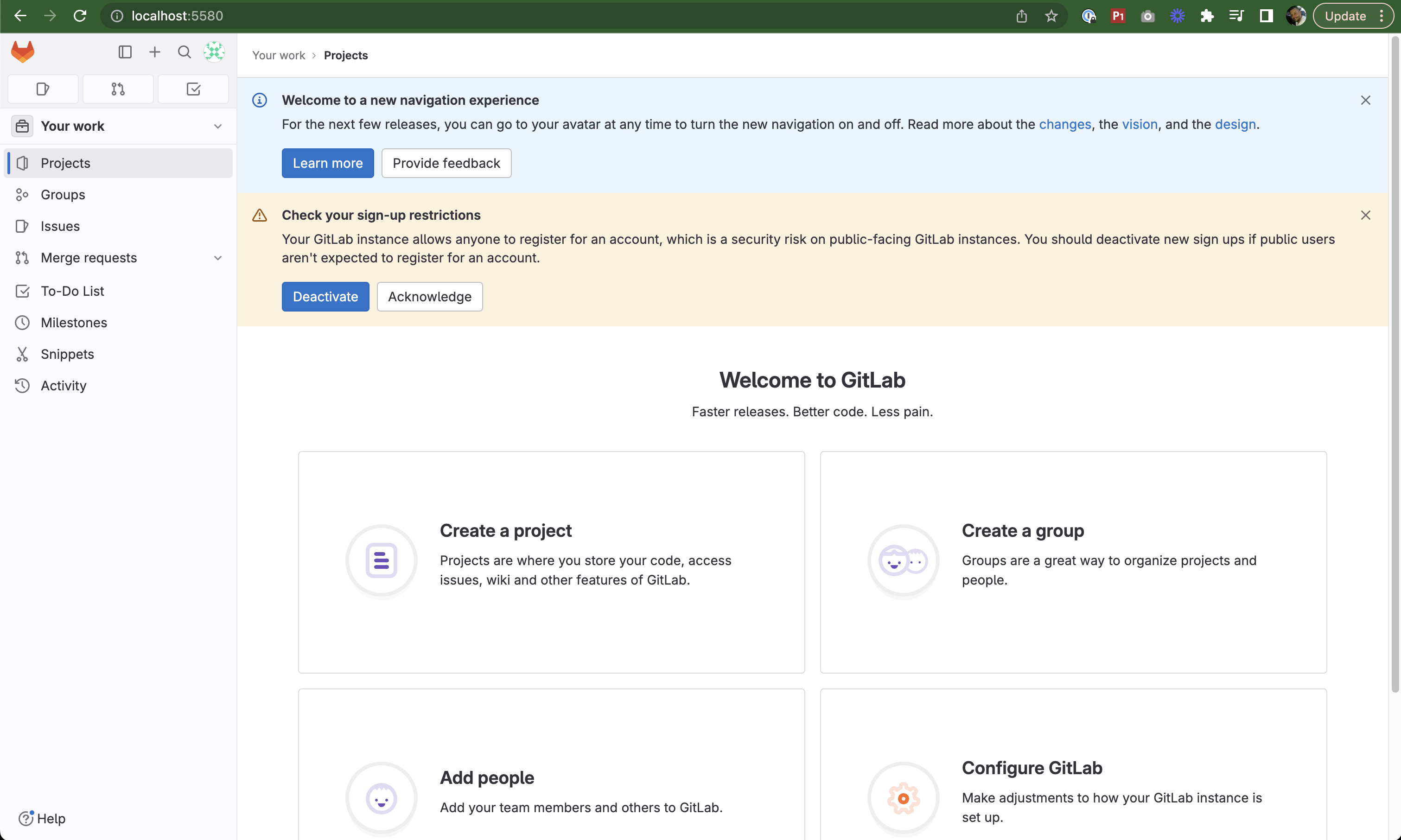Open the Help menu at bottom
Image resolution: width=1401 pixels, height=840 pixels.
coord(43,819)
